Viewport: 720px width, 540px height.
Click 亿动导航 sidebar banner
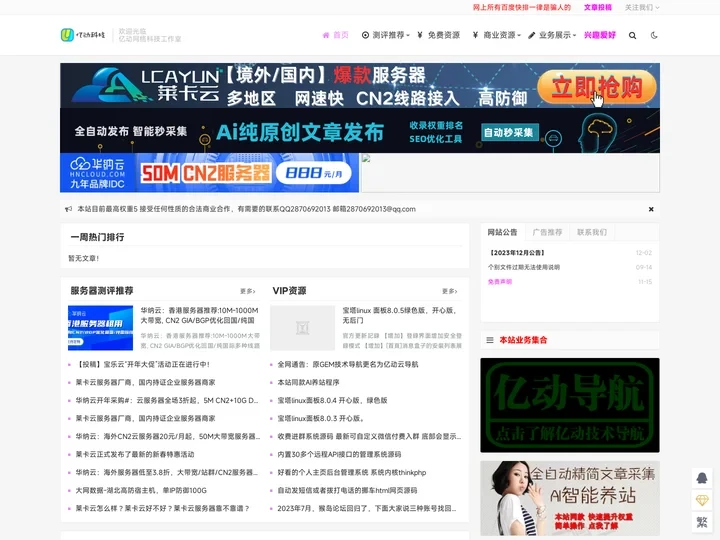(x=570, y=405)
